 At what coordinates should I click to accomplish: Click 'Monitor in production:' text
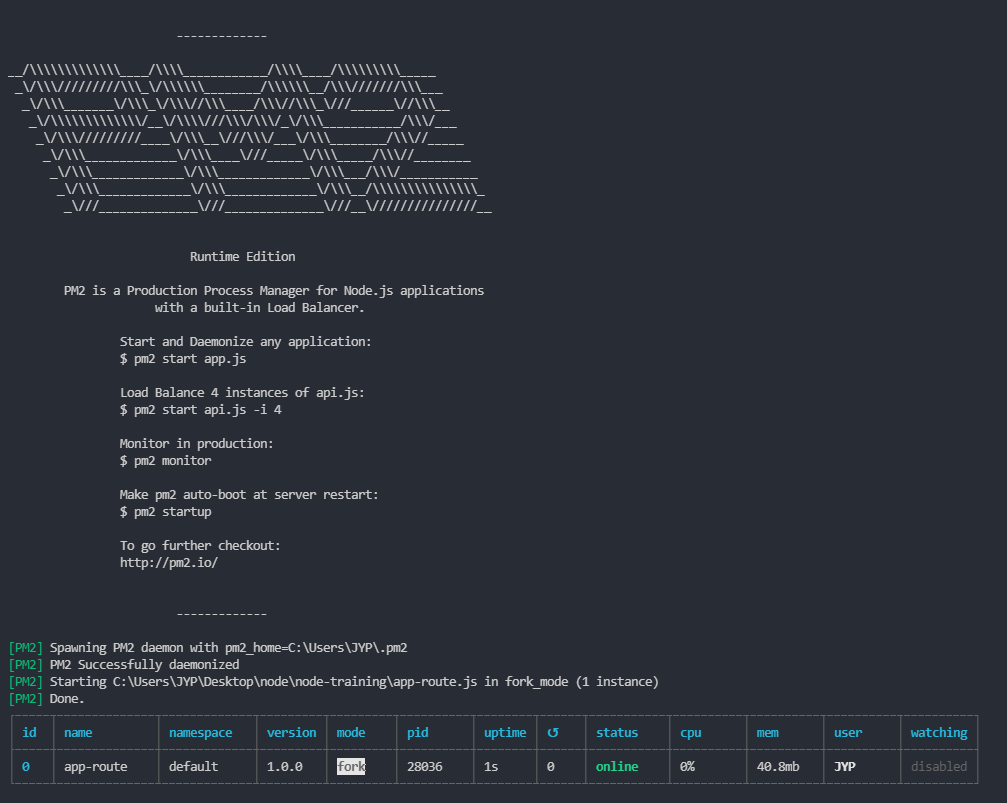[x=197, y=444]
